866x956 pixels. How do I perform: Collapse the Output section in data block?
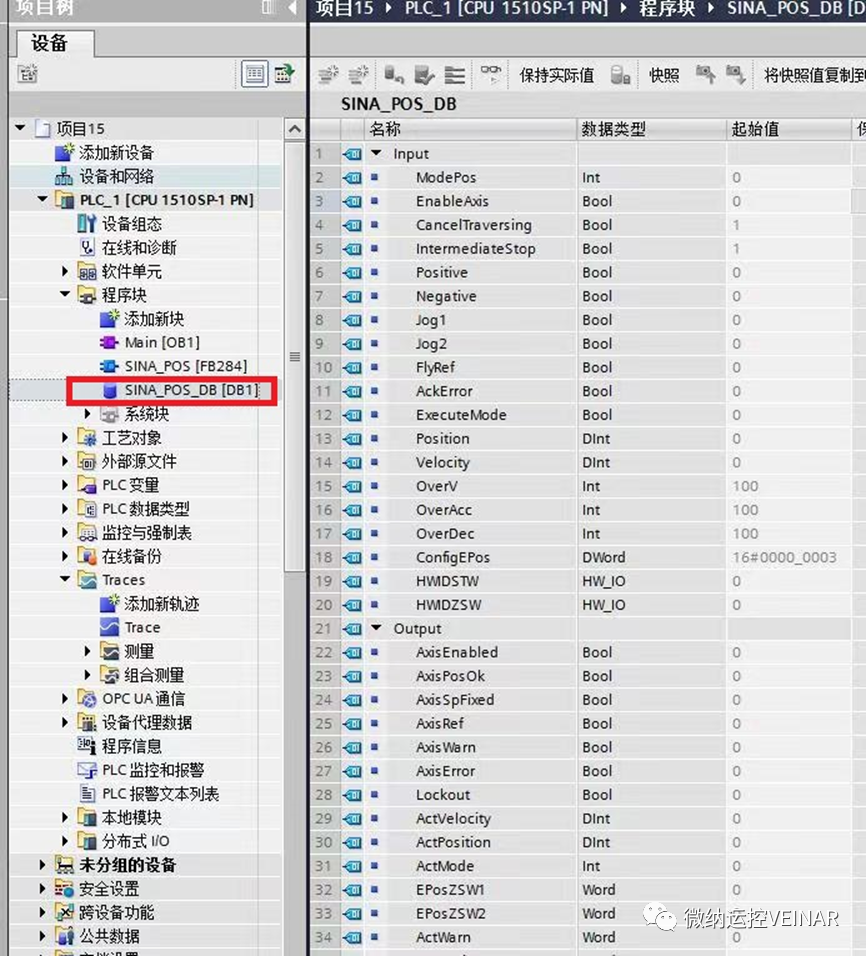point(377,629)
